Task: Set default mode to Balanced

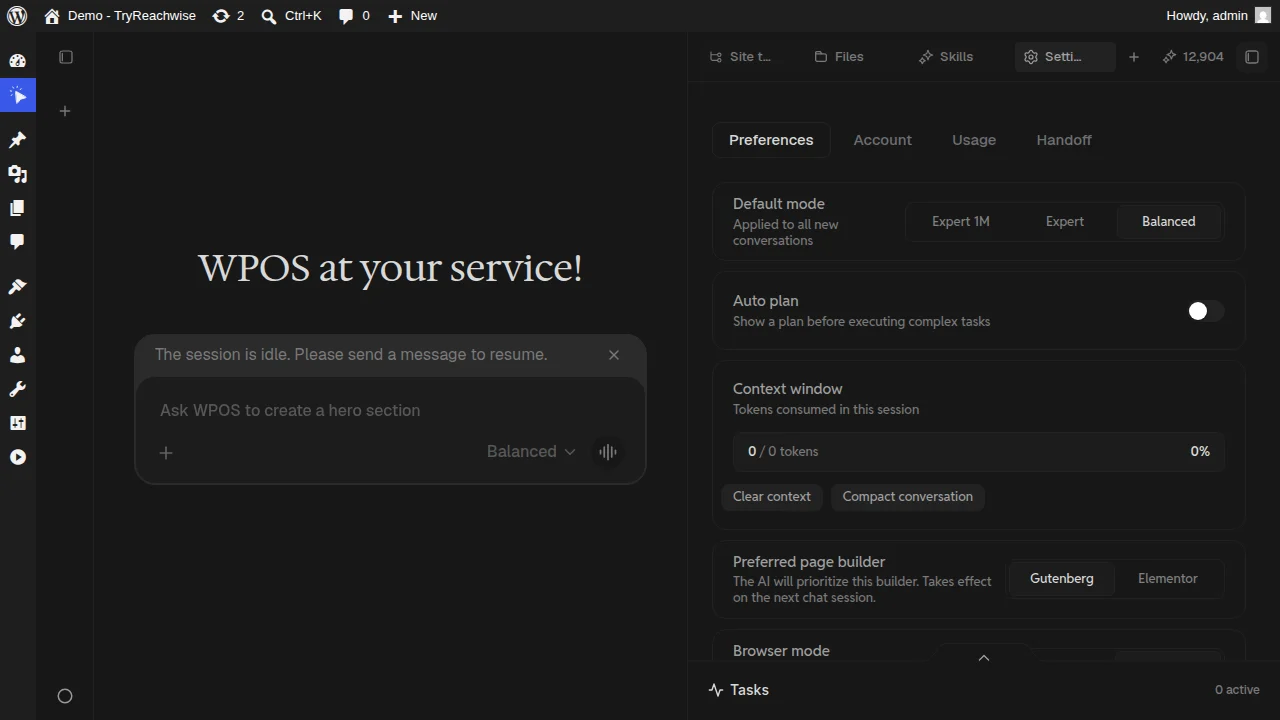Action: [1169, 222]
